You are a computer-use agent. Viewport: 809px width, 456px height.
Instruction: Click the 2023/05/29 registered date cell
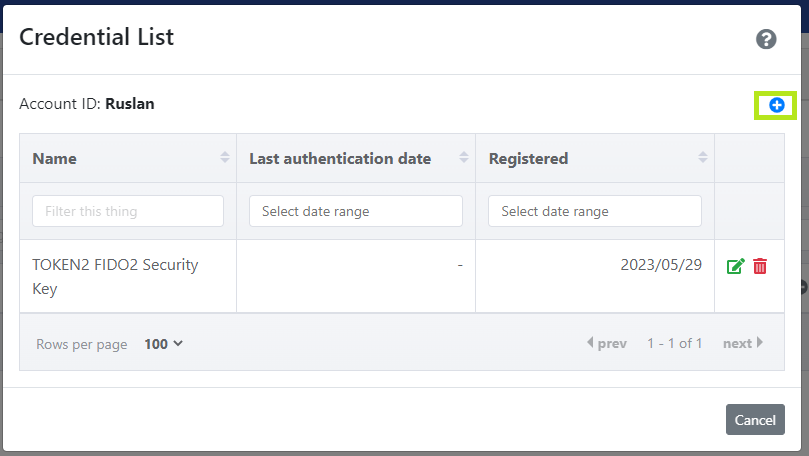tap(661, 265)
